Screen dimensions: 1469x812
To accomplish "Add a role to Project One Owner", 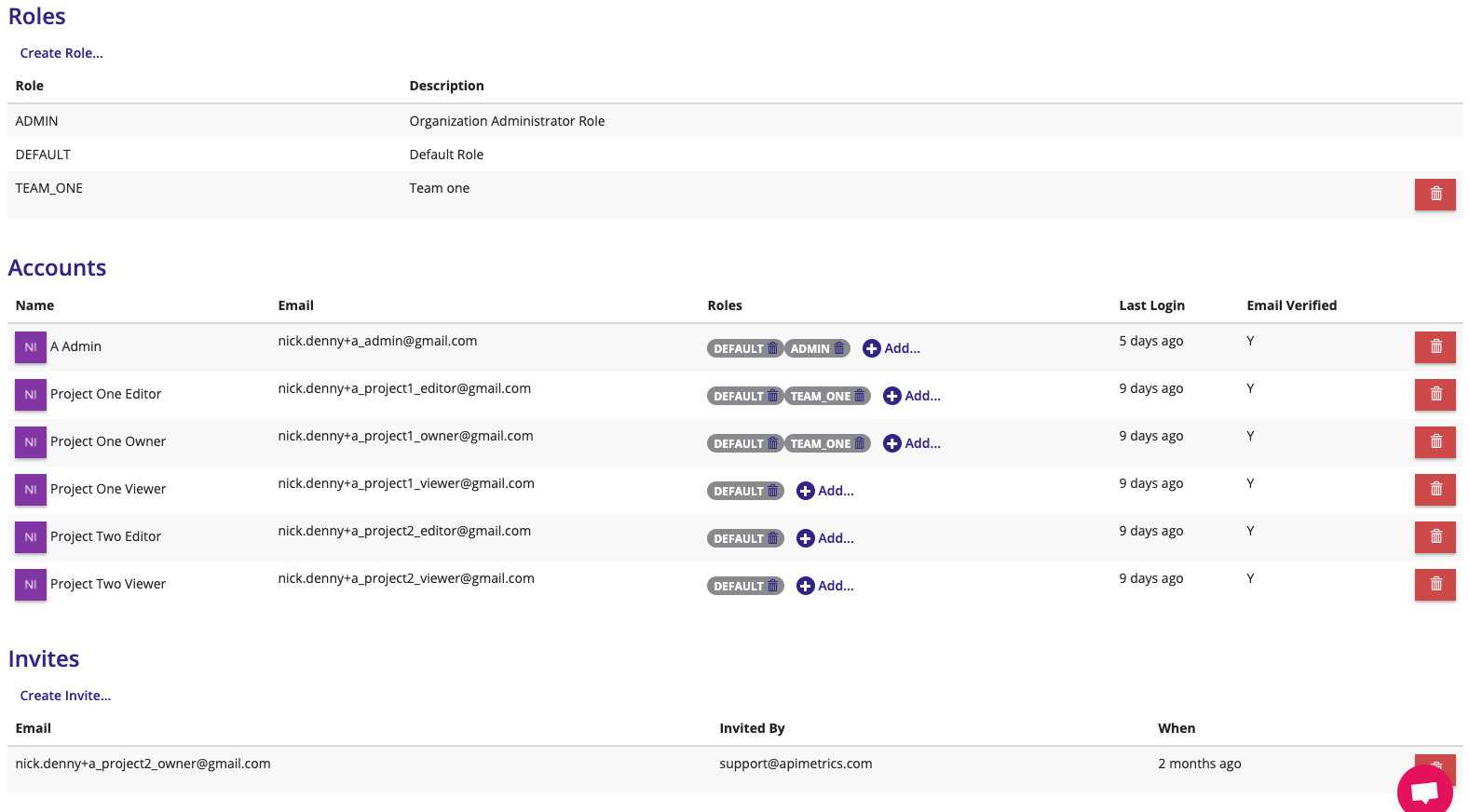I will click(x=912, y=443).
